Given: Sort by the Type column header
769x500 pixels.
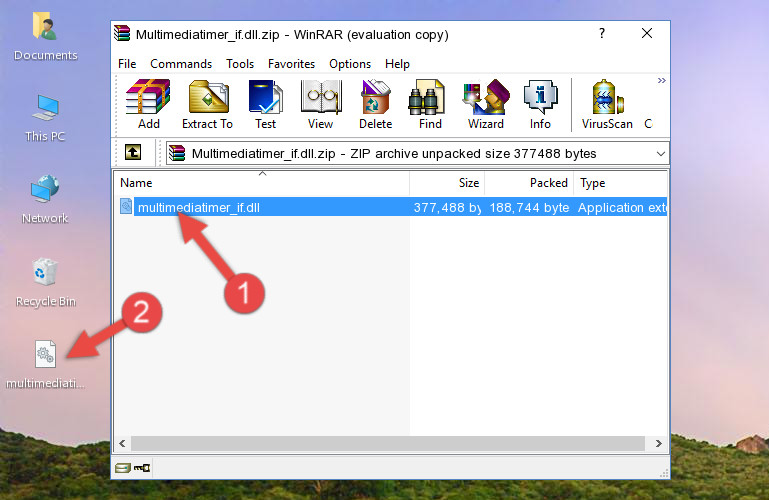Looking at the screenshot, I should (620, 183).
